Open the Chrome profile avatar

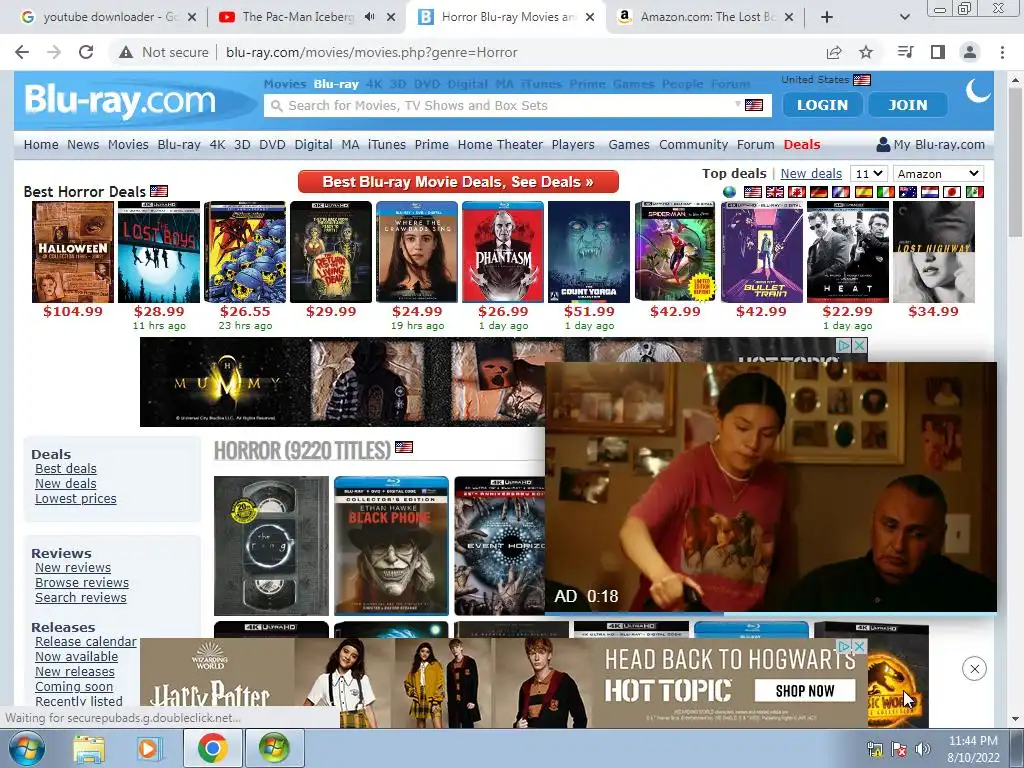pos(970,52)
